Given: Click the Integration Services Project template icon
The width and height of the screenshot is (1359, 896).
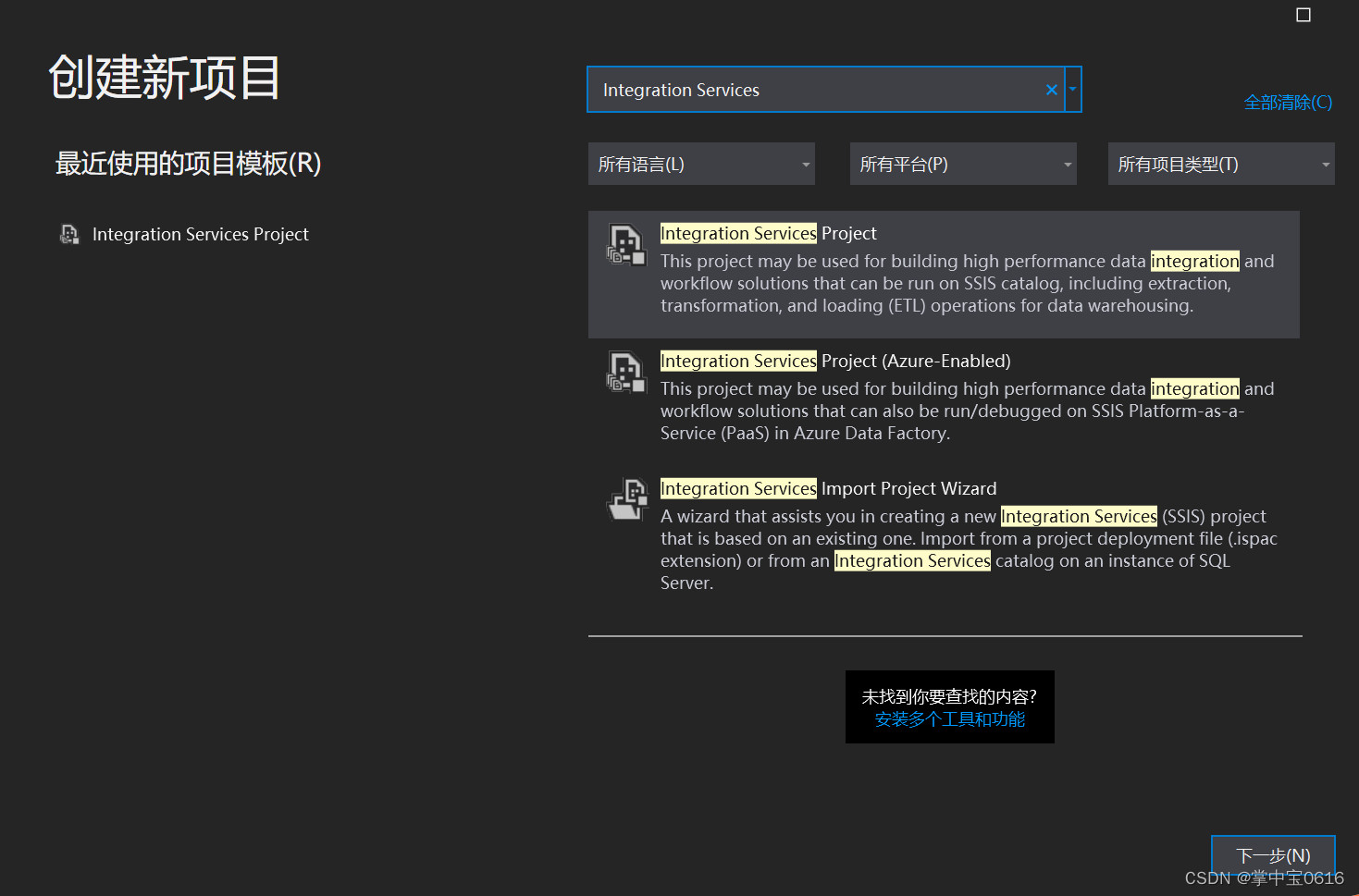Looking at the screenshot, I should (x=626, y=245).
